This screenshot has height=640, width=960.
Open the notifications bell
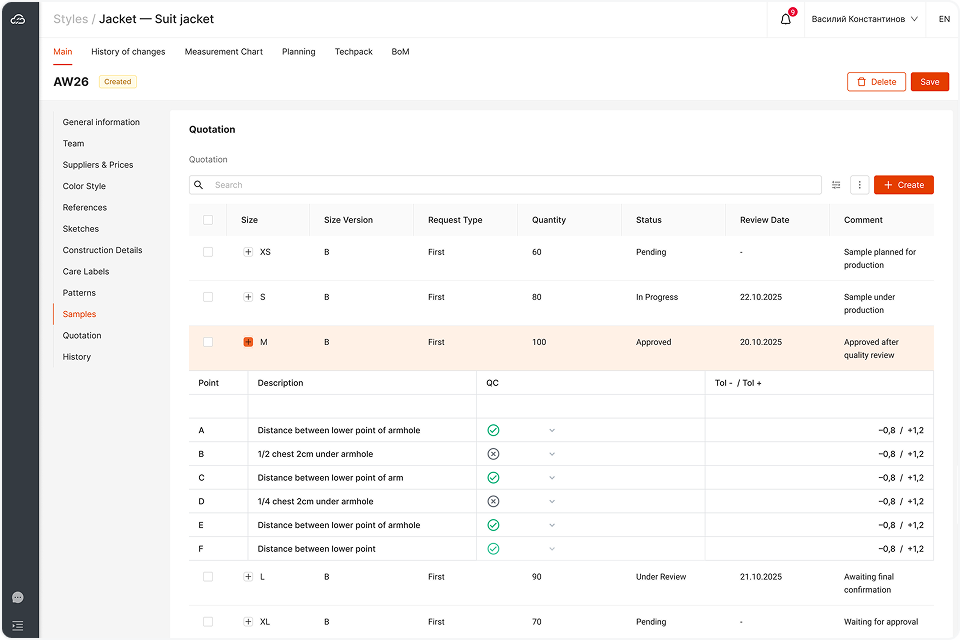786,19
